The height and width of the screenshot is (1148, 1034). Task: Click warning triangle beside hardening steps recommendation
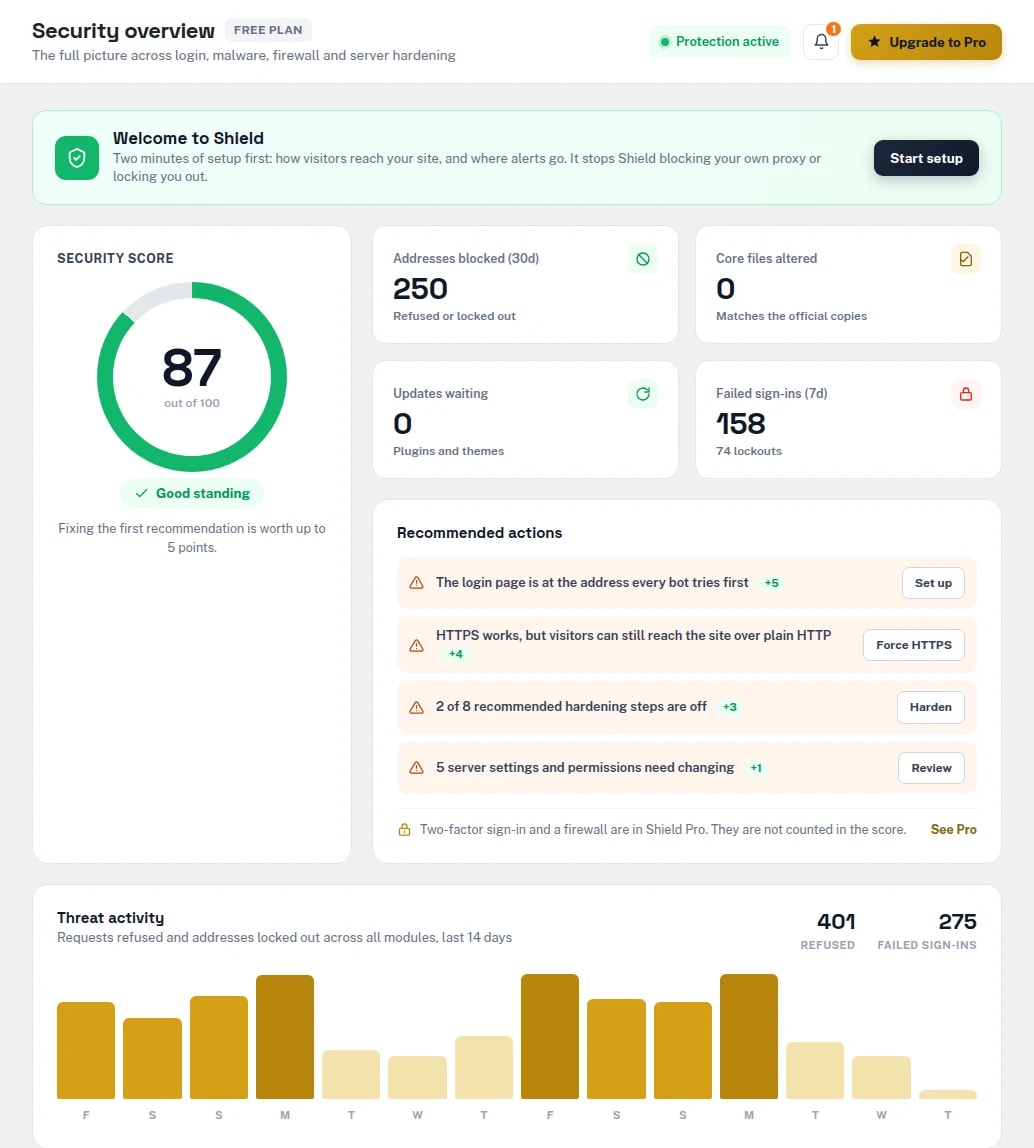(416, 707)
